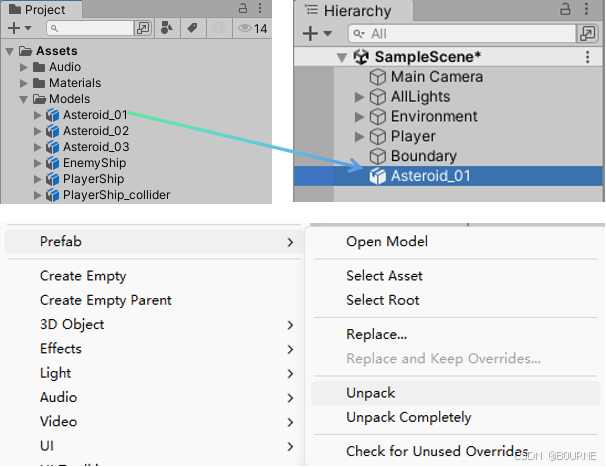This screenshot has height=467, width=606.
Task: Click the Search by Label tag icon
Action: (192, 28)
